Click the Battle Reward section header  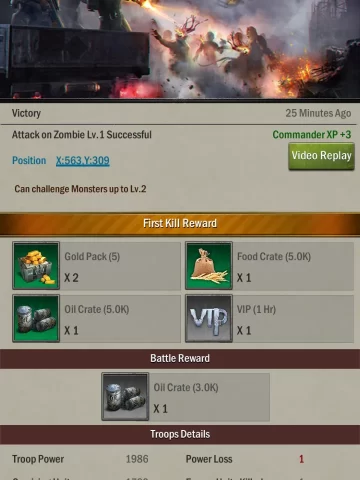(180, 358)
